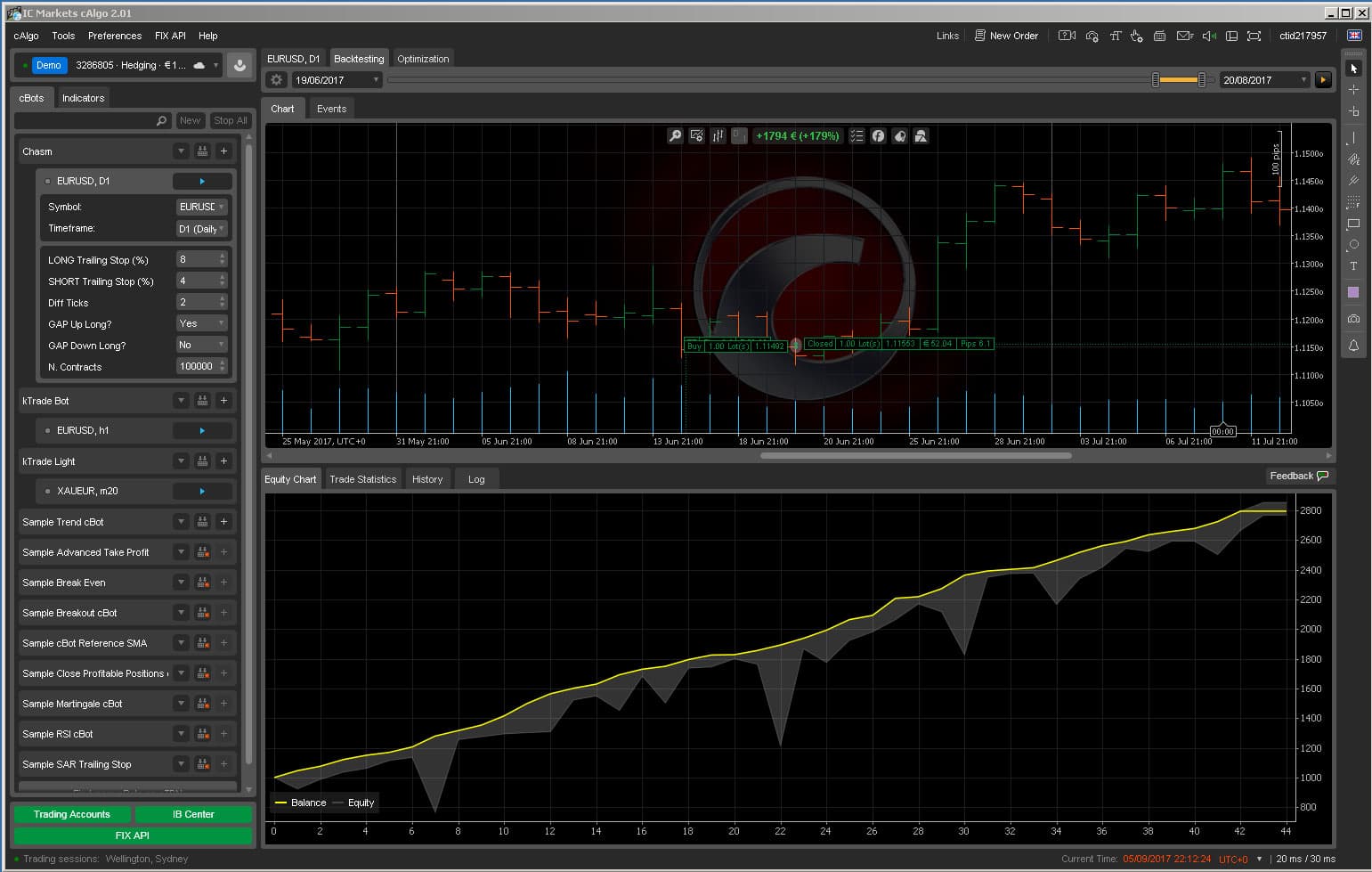
Task: Switch to the Trade Statistics tab
Action: (x=362, y=479)
